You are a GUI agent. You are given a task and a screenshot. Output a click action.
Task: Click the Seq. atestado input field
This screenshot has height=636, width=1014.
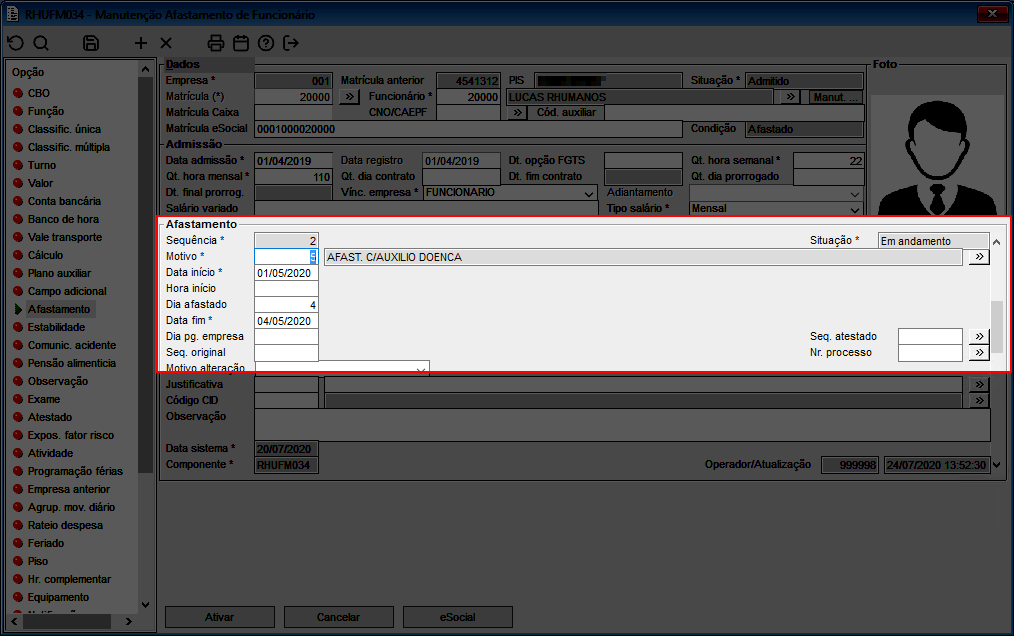coord(931,336)
